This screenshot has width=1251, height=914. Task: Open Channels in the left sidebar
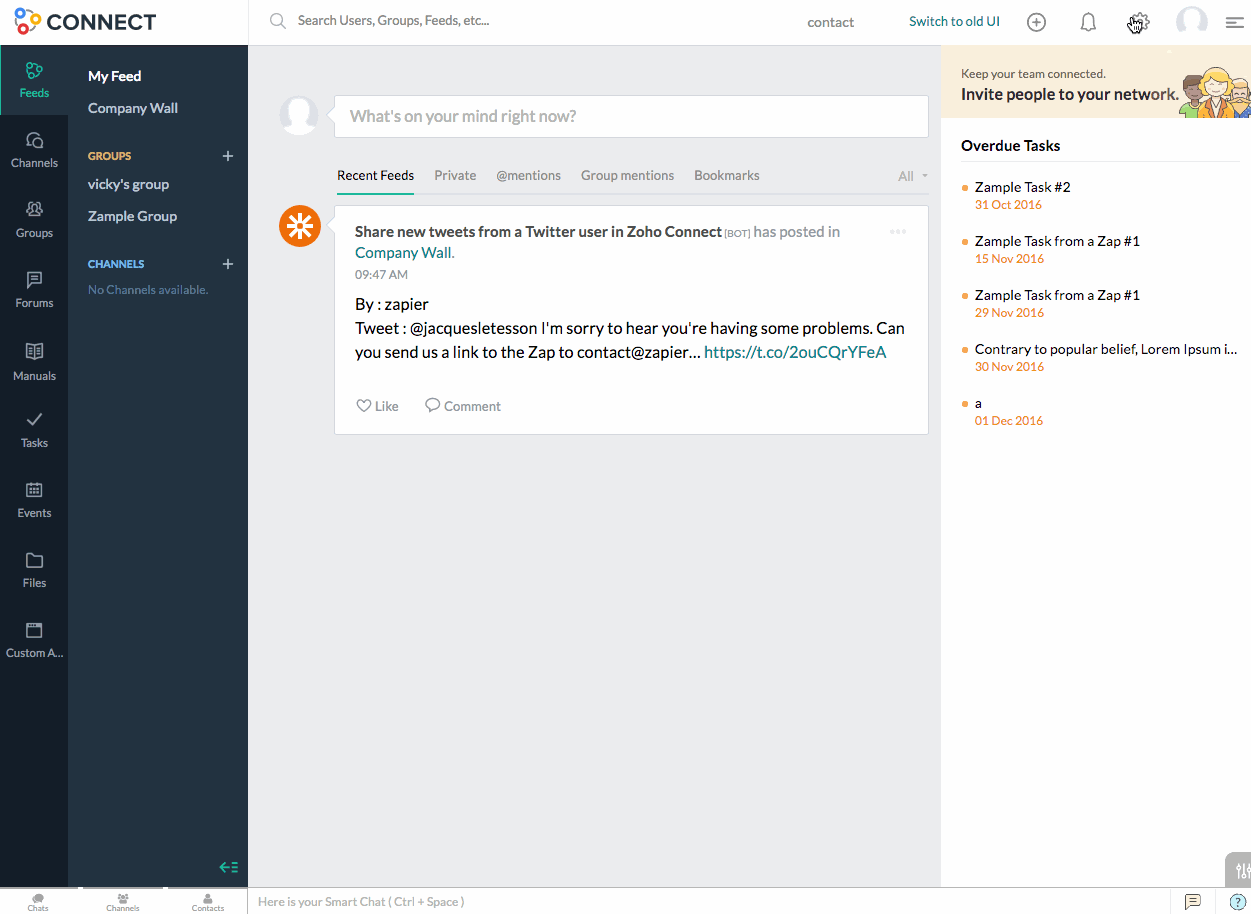click(34, 150)
